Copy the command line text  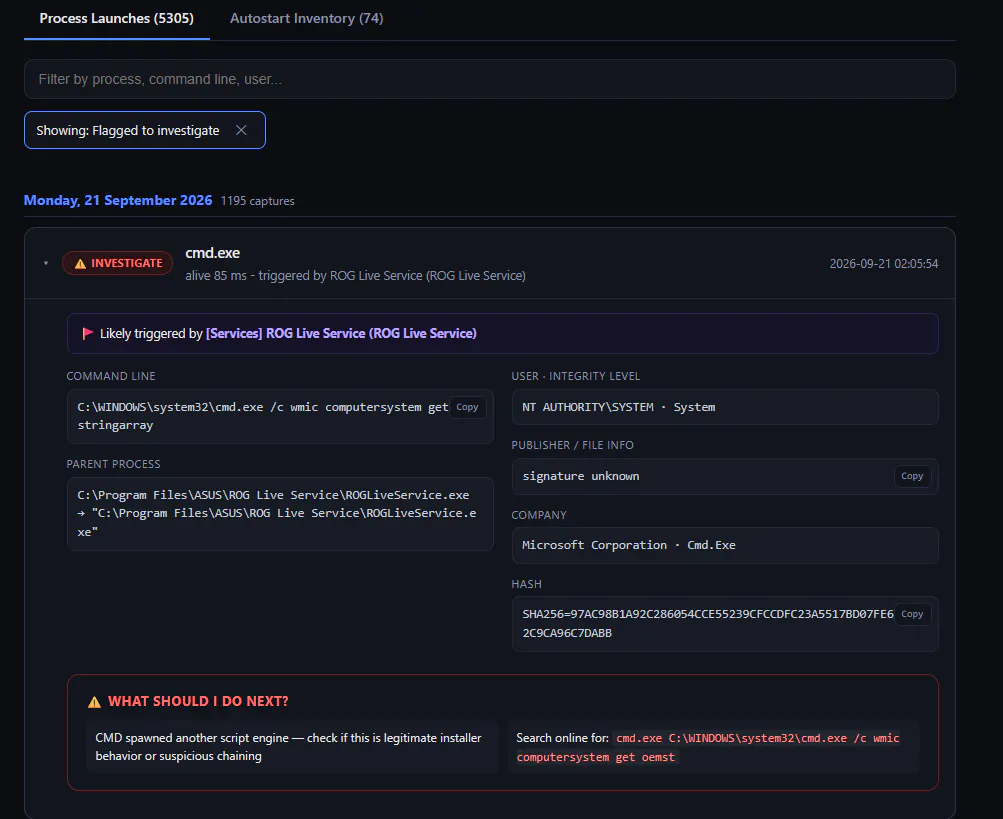pyautogui.click(x=467, y=407)
